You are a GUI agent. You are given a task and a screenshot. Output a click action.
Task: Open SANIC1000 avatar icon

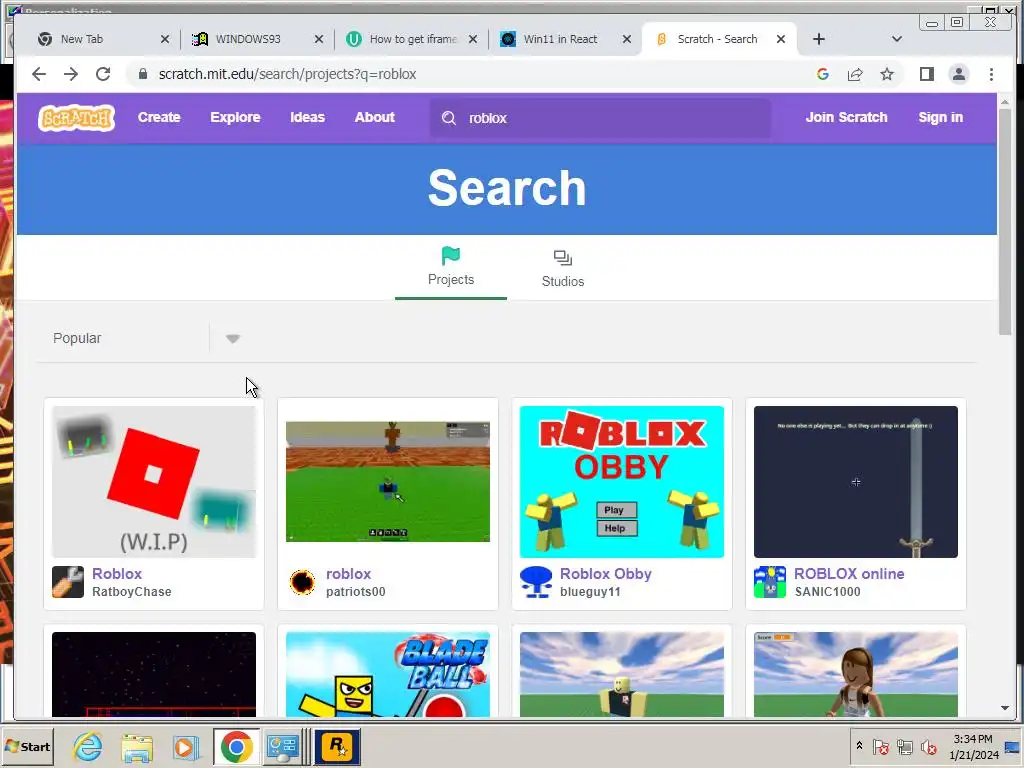(770, 582)
